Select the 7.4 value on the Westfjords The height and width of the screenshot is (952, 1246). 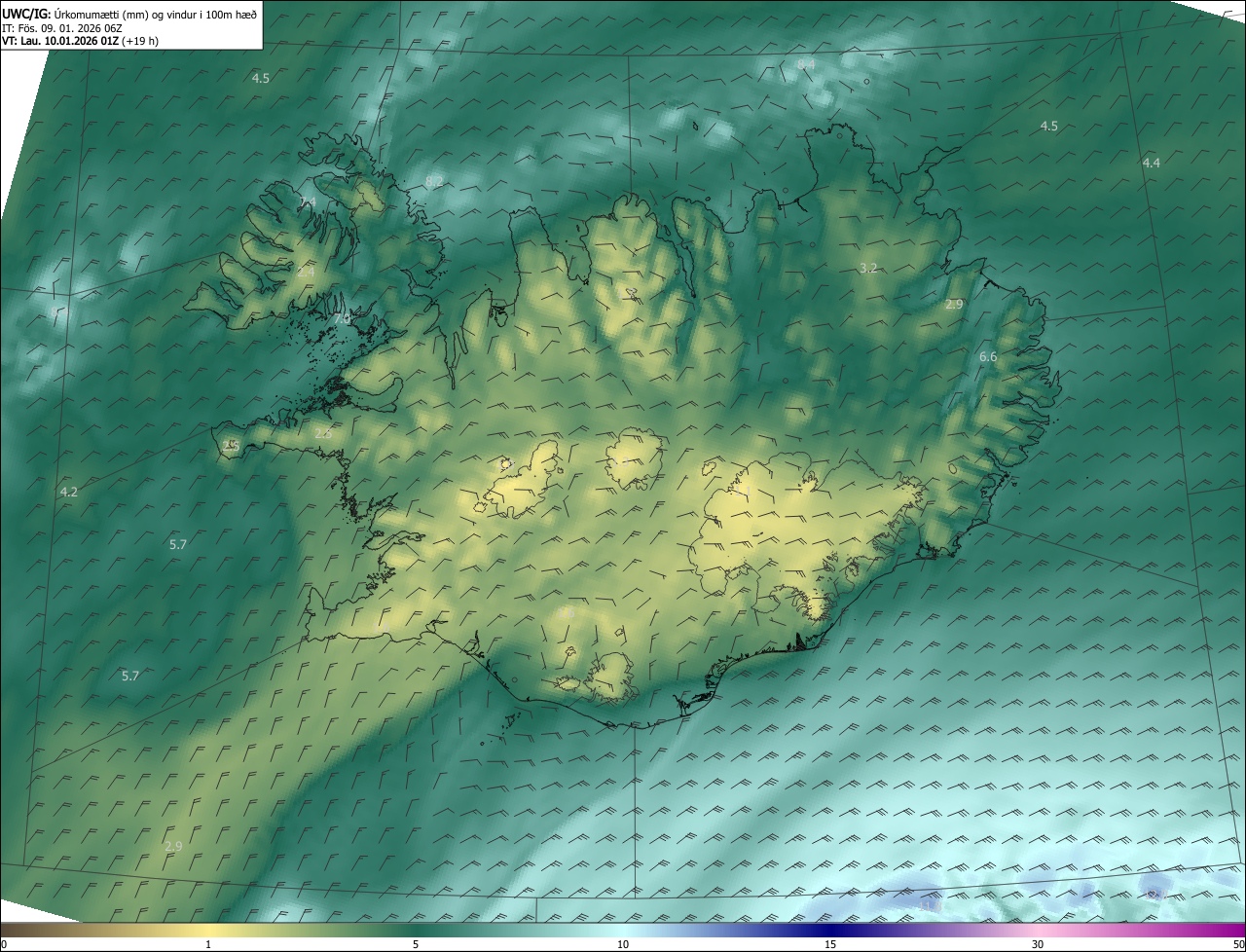point(308,201)
